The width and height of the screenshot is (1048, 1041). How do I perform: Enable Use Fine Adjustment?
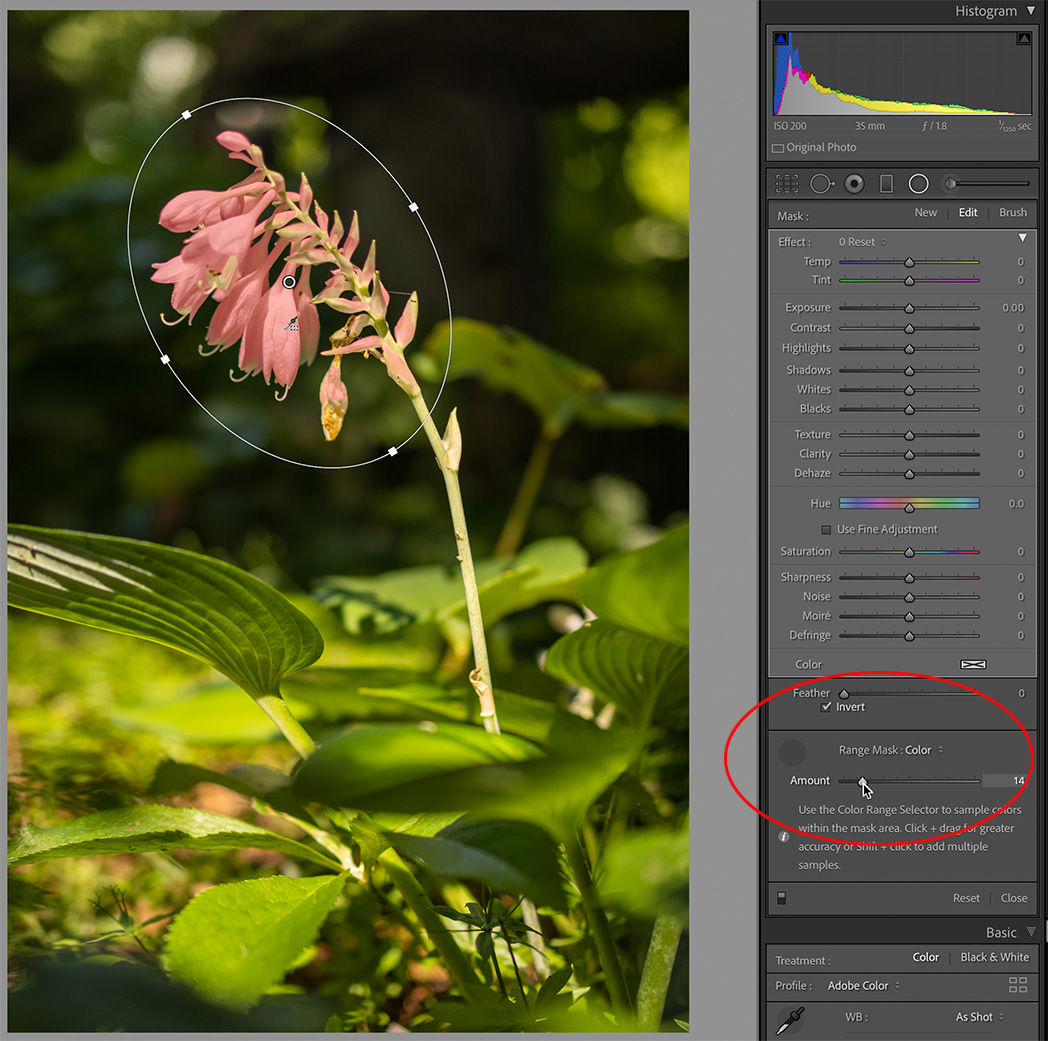(826, 529)
